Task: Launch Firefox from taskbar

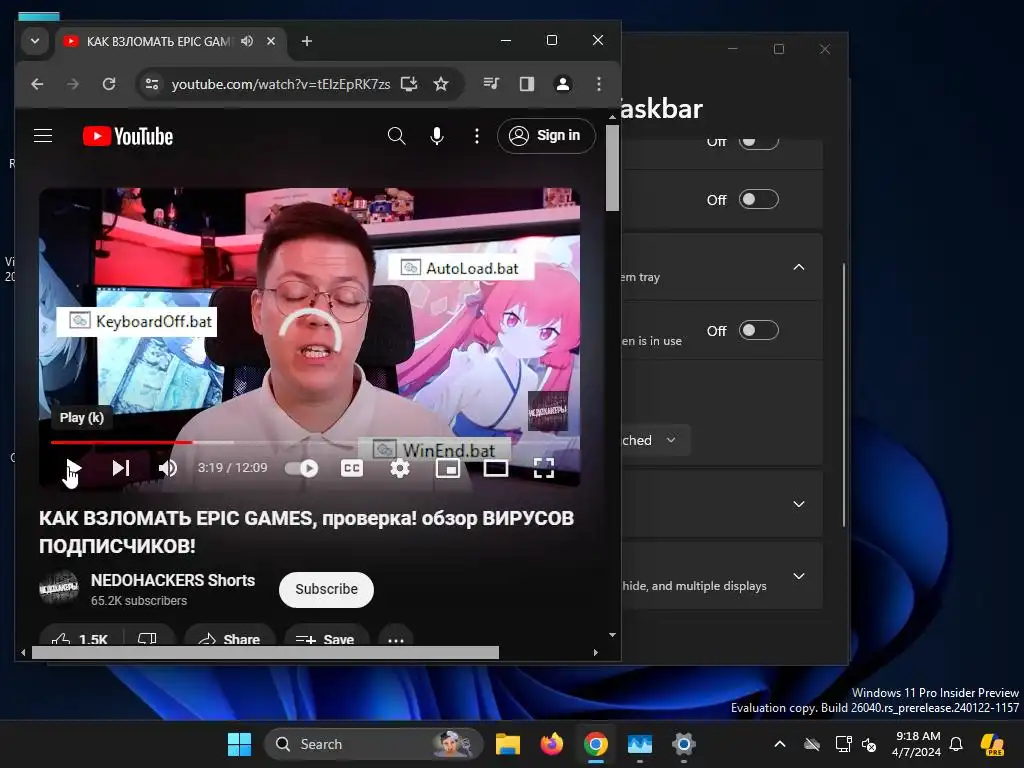Action: (552, 744)
